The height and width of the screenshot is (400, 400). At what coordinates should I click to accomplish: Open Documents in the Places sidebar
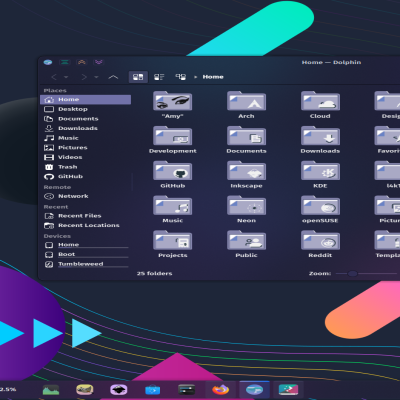click(86, 119)
